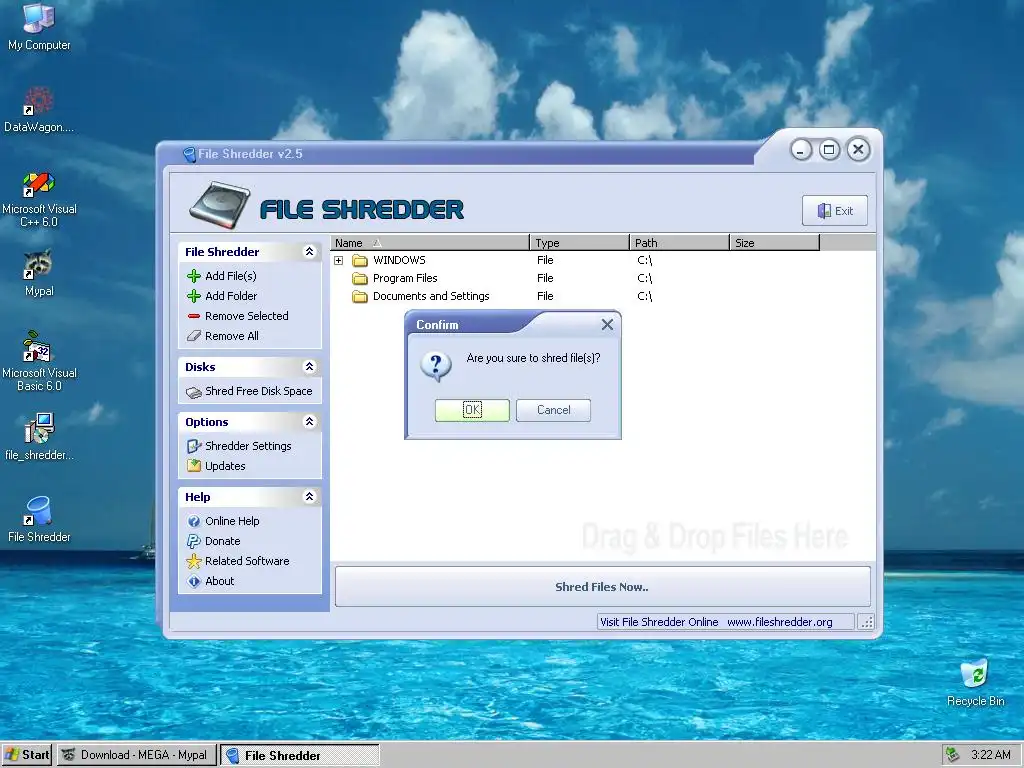Click the Shred Free Disk Space label
The image size is (1024, 768).
259,391
